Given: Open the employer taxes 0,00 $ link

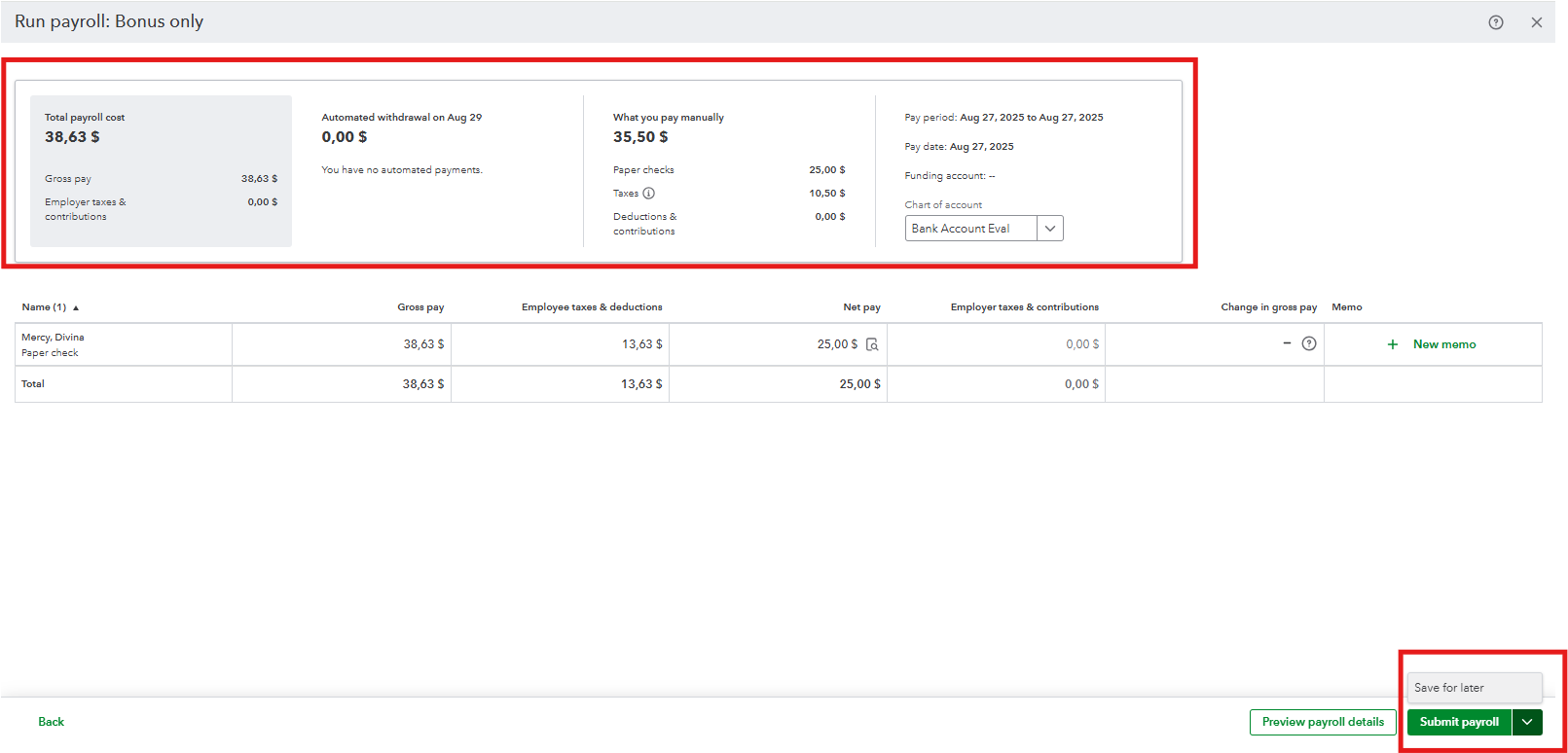Looking at the screenshot, I should (x=1081, y=344).
